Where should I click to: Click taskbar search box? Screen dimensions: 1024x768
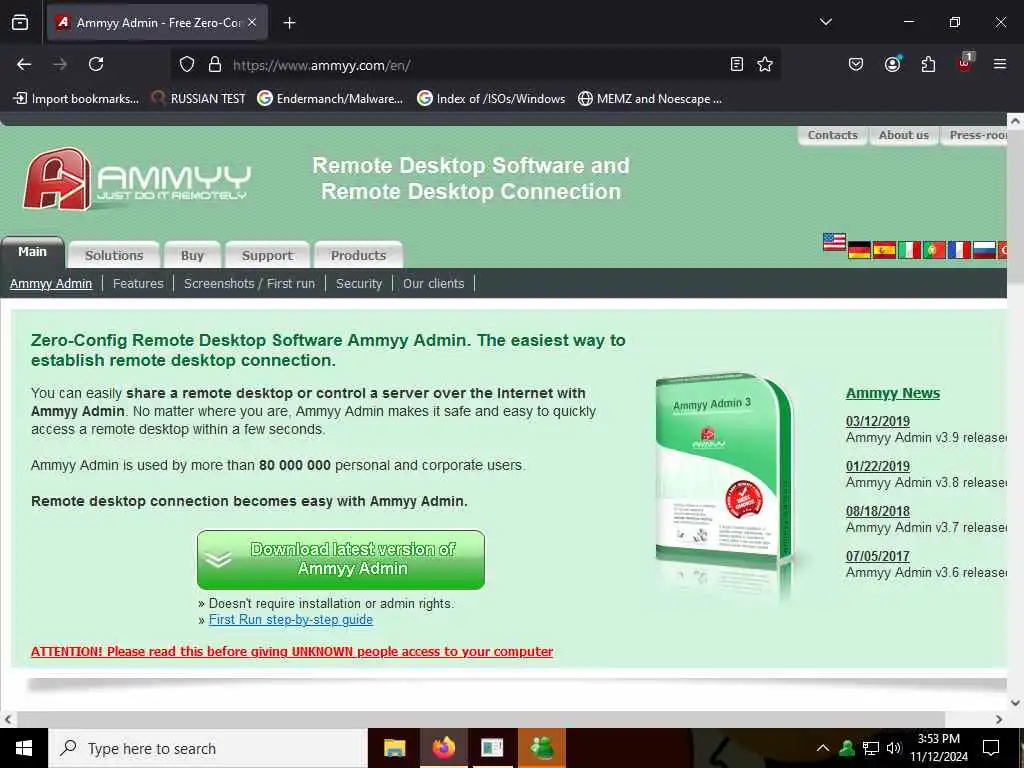coord(208,748)
